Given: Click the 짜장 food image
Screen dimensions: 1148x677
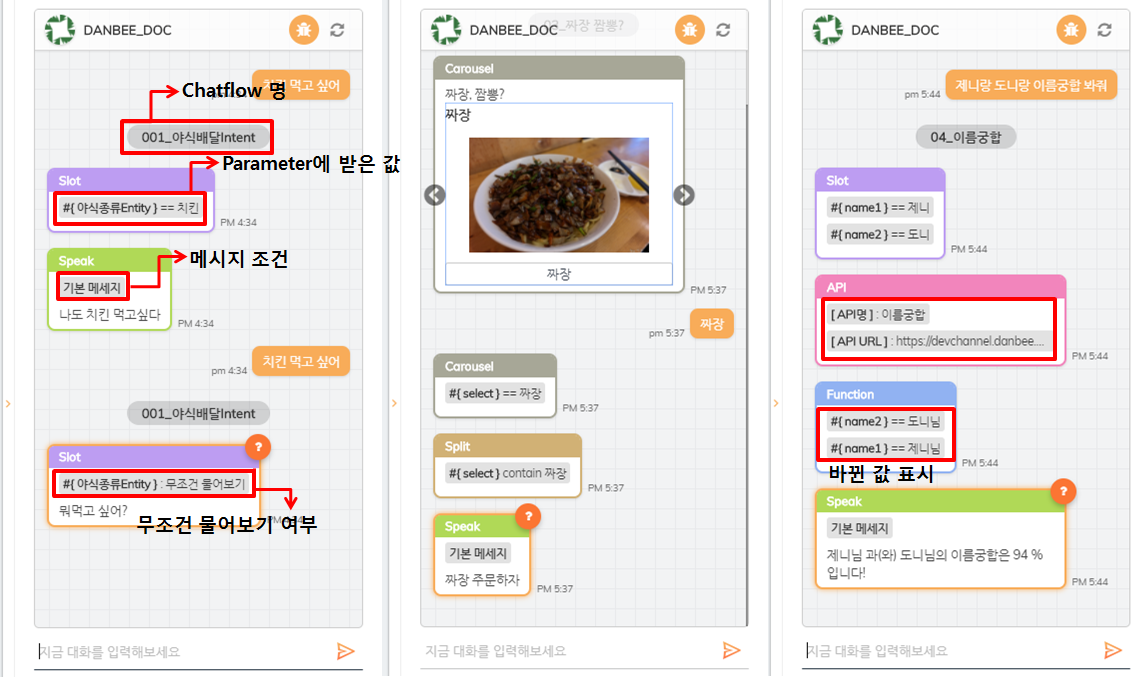Looking at the screenshot, I should pos(559,195).
